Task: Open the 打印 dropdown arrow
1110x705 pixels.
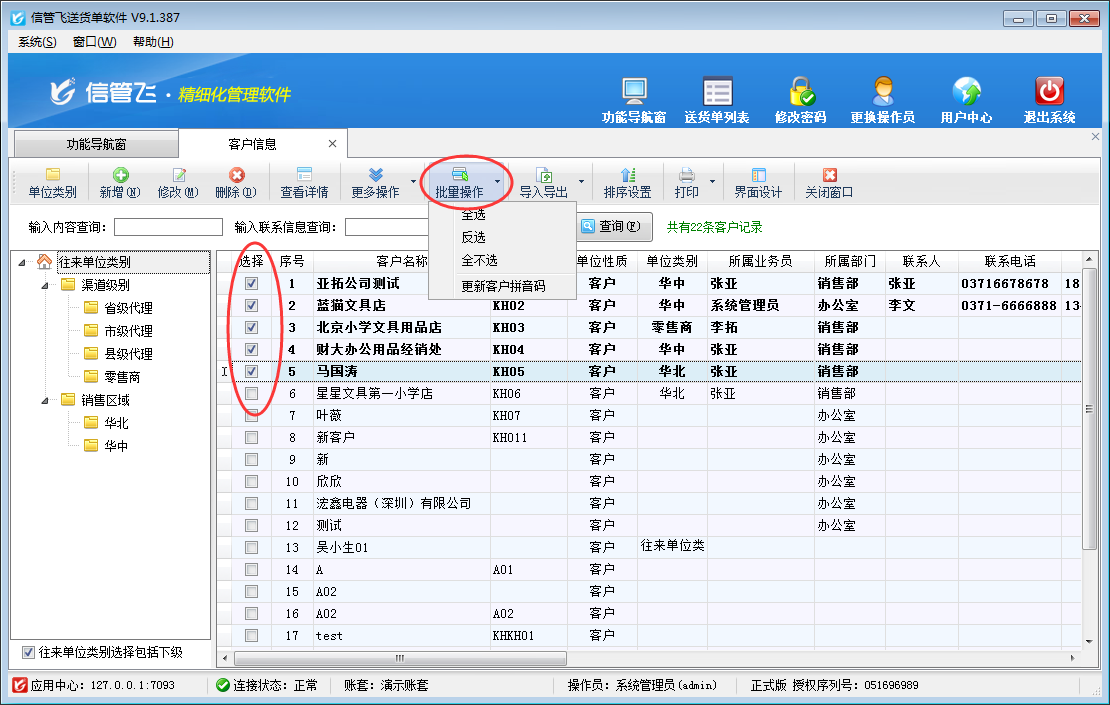Action: pyautogui.click(x=713, y=182)
